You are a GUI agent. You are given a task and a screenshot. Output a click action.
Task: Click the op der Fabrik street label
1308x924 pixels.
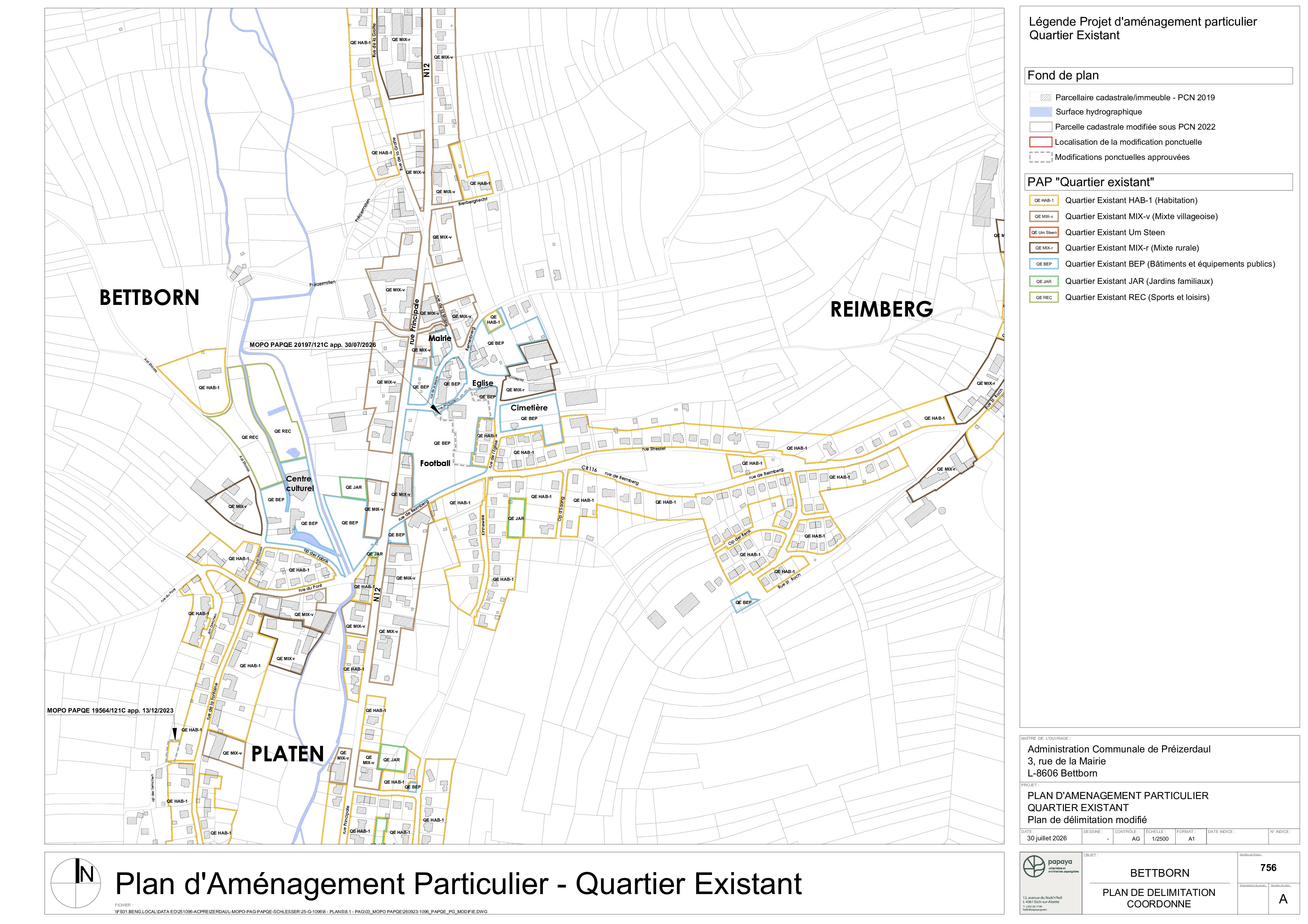(x=316, y=556)
